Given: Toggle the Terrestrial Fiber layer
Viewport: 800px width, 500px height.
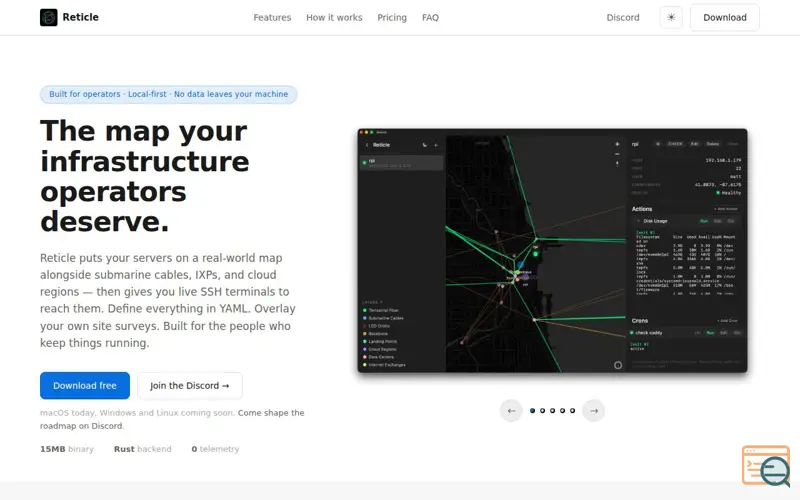Looking at the screenshot, I should pyautogui.click(x=381, y=310).
